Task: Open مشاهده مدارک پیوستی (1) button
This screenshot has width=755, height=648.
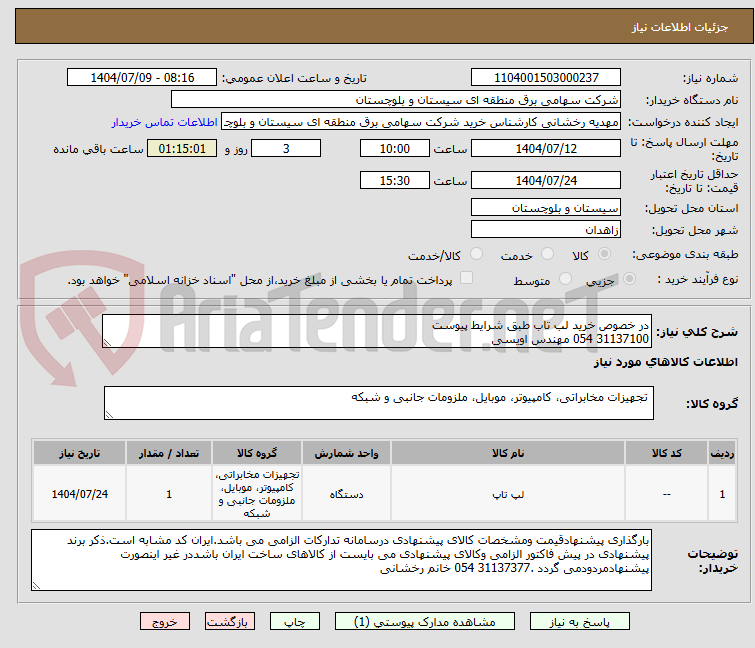Action: point(425,621)
